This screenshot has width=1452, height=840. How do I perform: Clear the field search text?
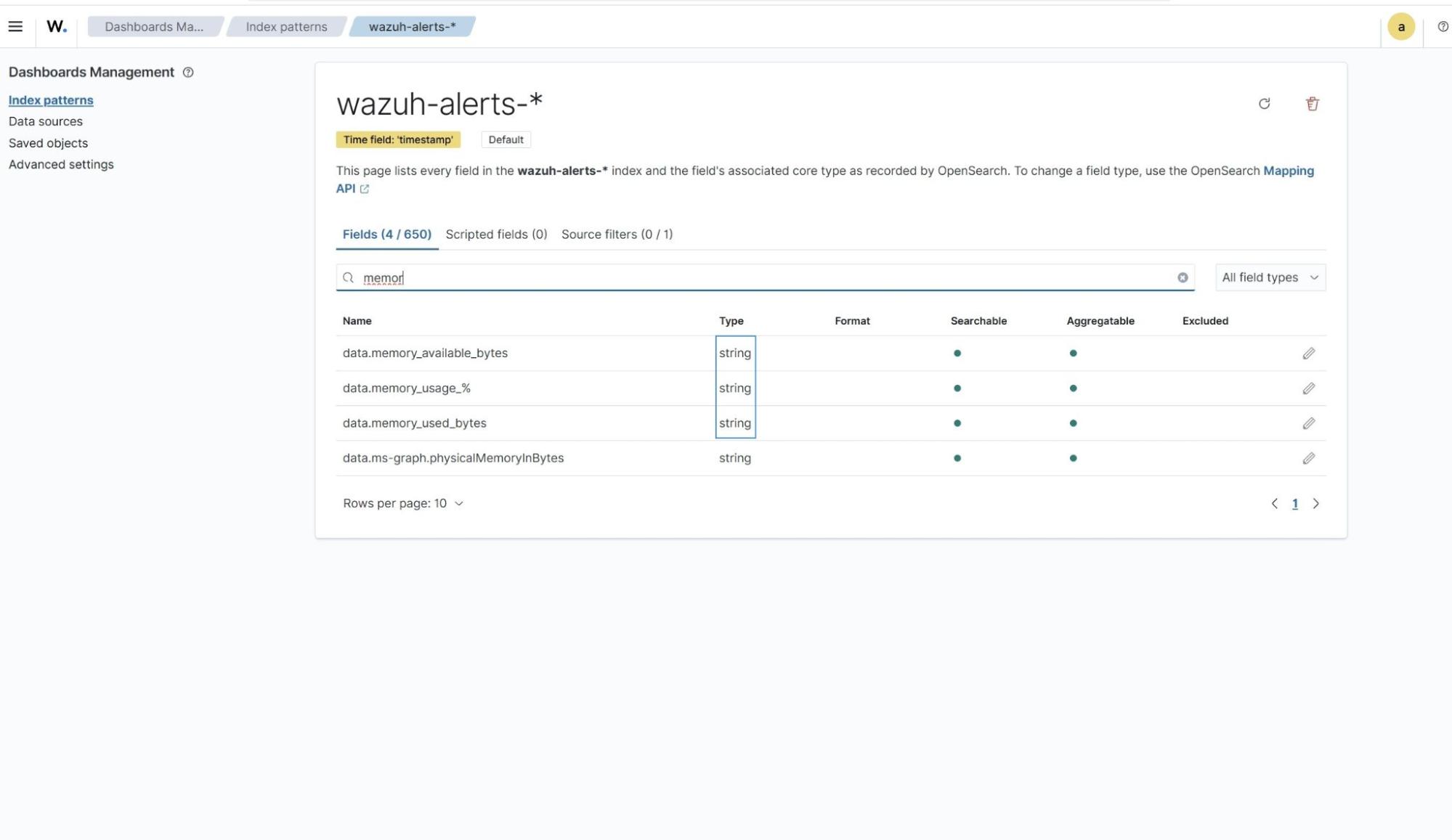coord(1183,277)
